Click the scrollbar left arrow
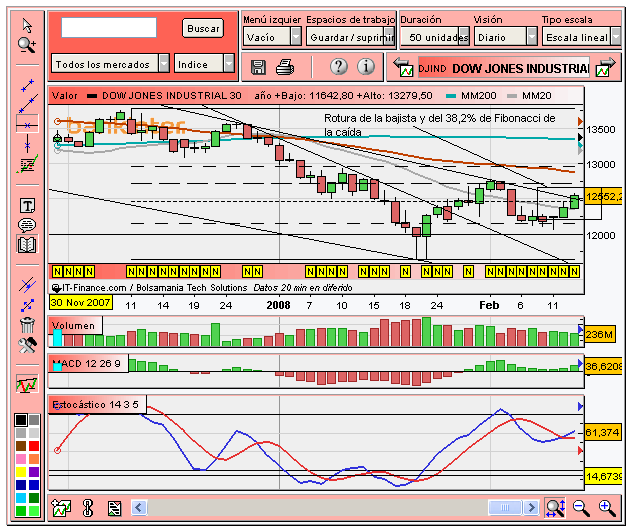The image size is (633, 530). click(x=139, y=507)
